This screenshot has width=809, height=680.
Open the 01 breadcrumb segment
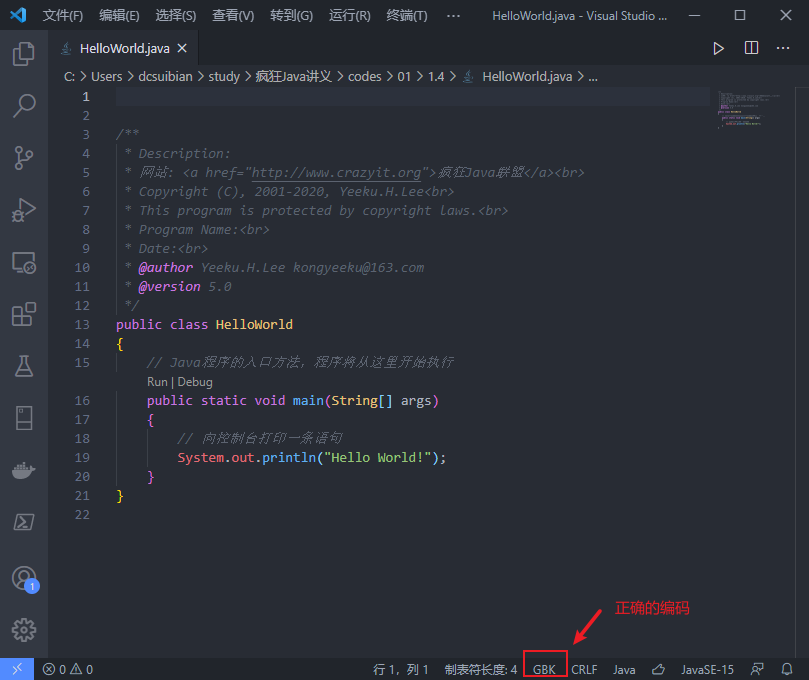pos(404,77)
